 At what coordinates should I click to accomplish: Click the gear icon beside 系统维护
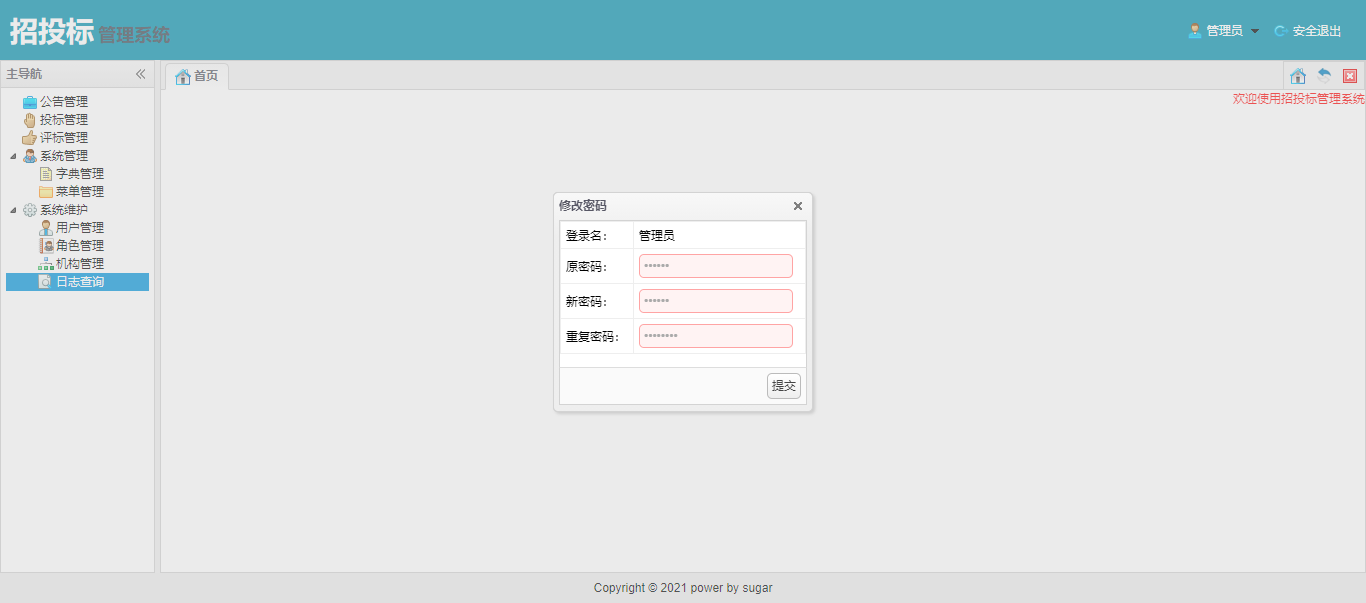click(30, 210)
